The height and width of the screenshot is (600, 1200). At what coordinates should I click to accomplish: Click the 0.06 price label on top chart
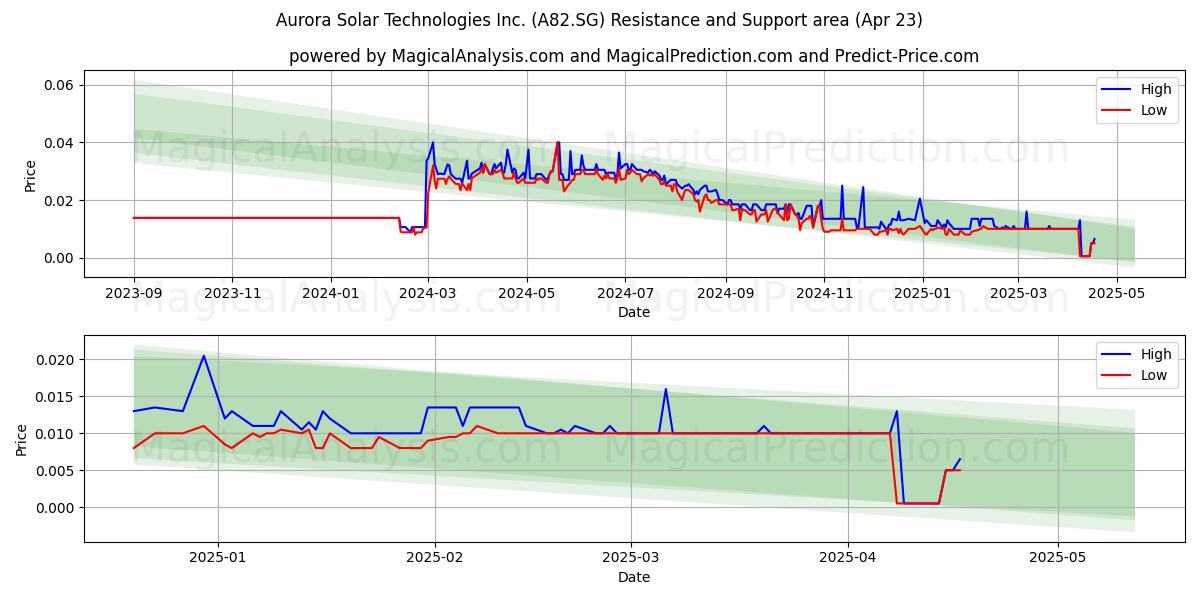(59, 85)
